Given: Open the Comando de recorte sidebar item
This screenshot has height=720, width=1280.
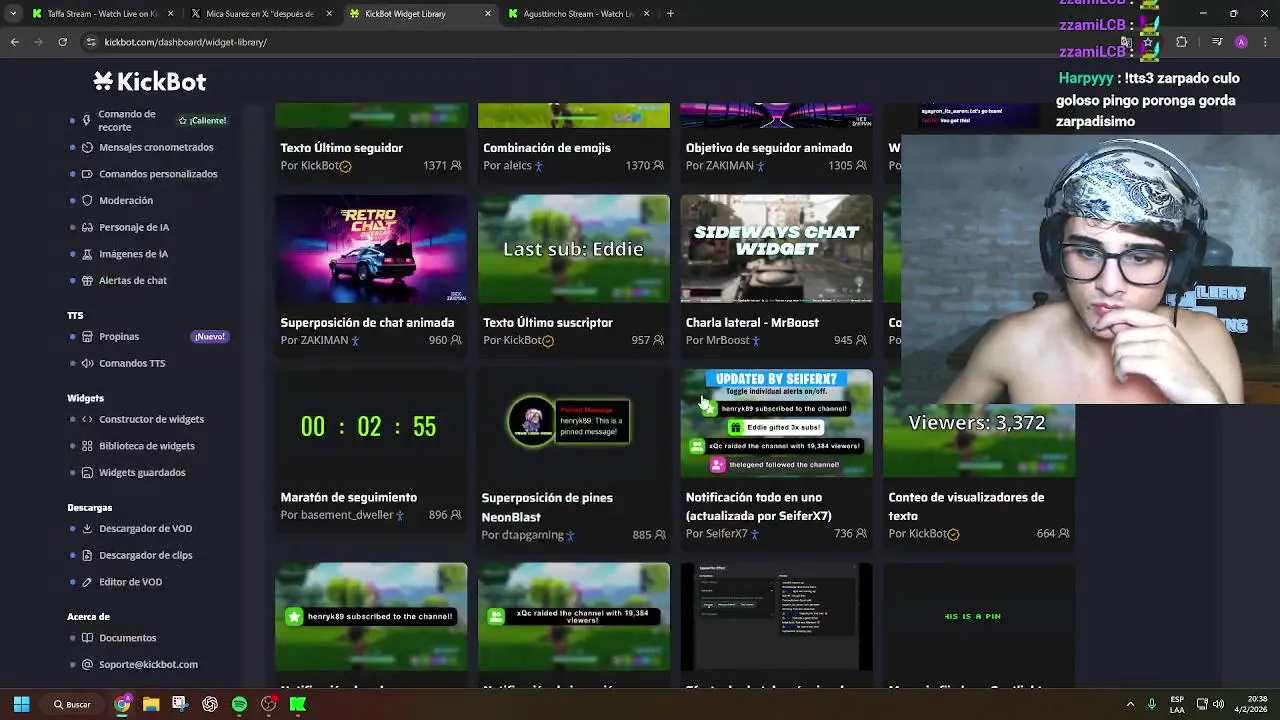Looking at the screenshot, I should [126, 120].
